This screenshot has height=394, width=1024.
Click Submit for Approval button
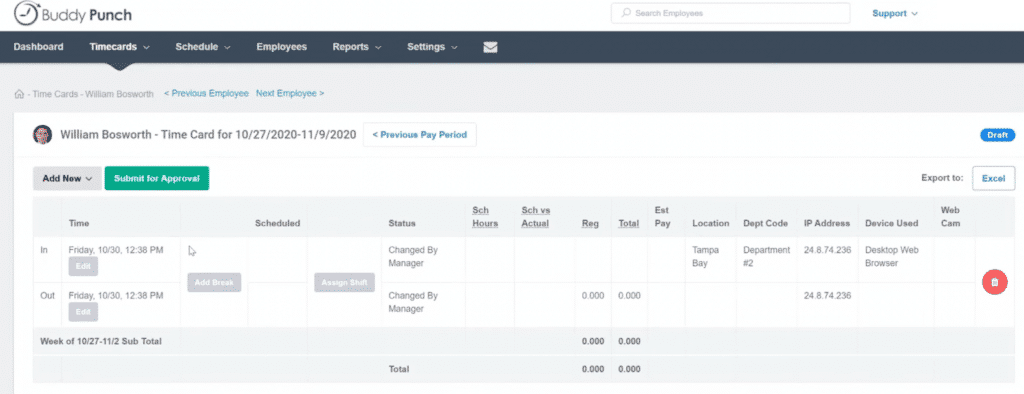pos(157,178)
